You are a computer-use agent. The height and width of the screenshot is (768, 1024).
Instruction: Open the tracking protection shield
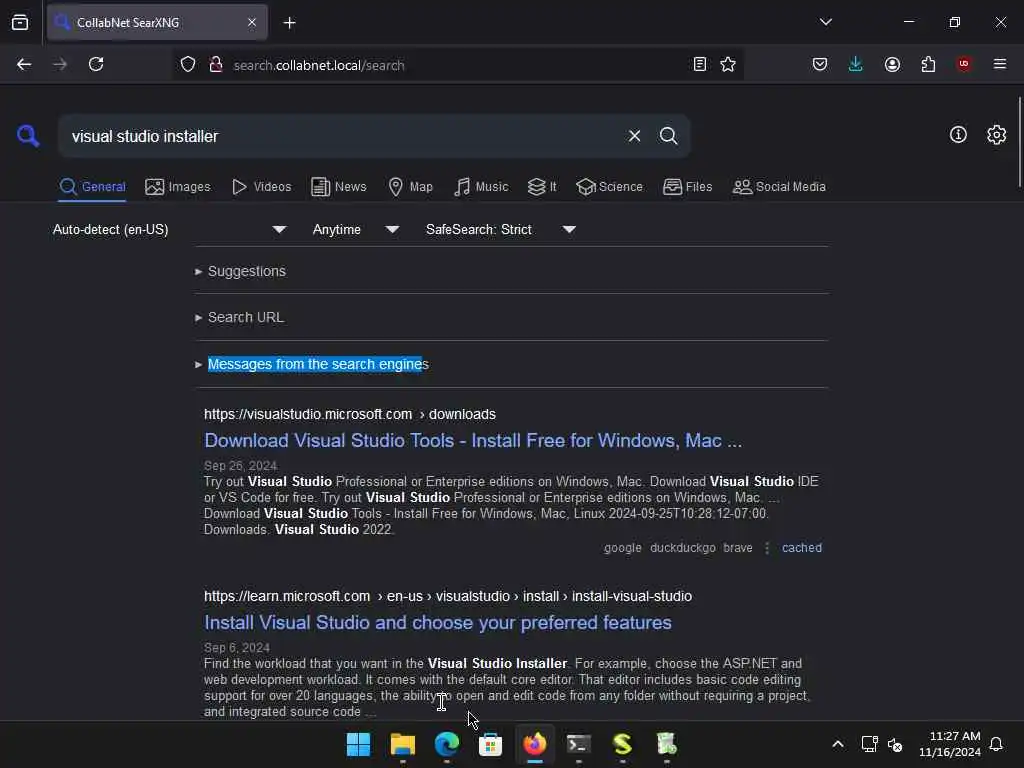(188, 64)
